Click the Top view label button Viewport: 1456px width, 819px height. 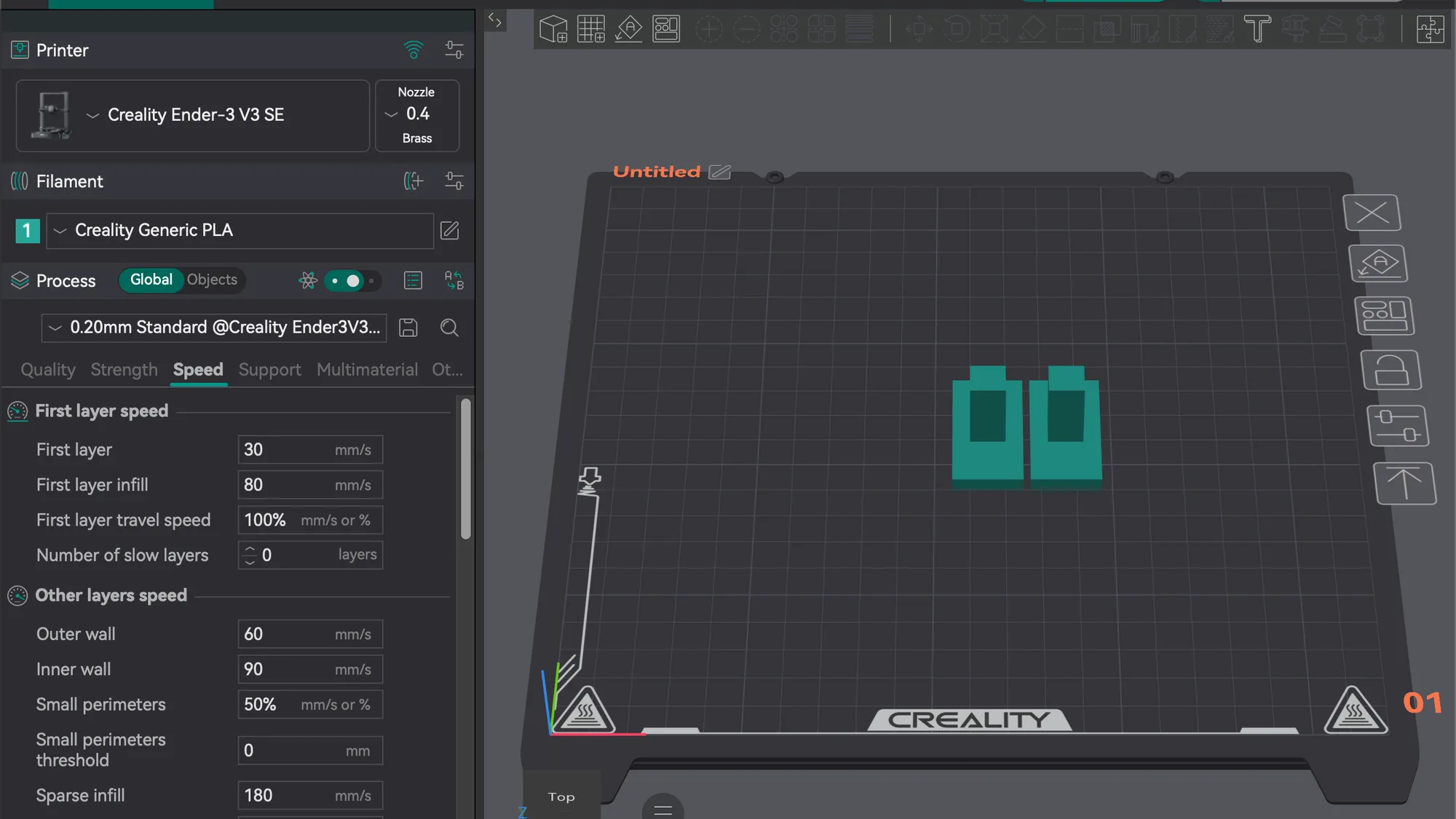coord(561,796)
